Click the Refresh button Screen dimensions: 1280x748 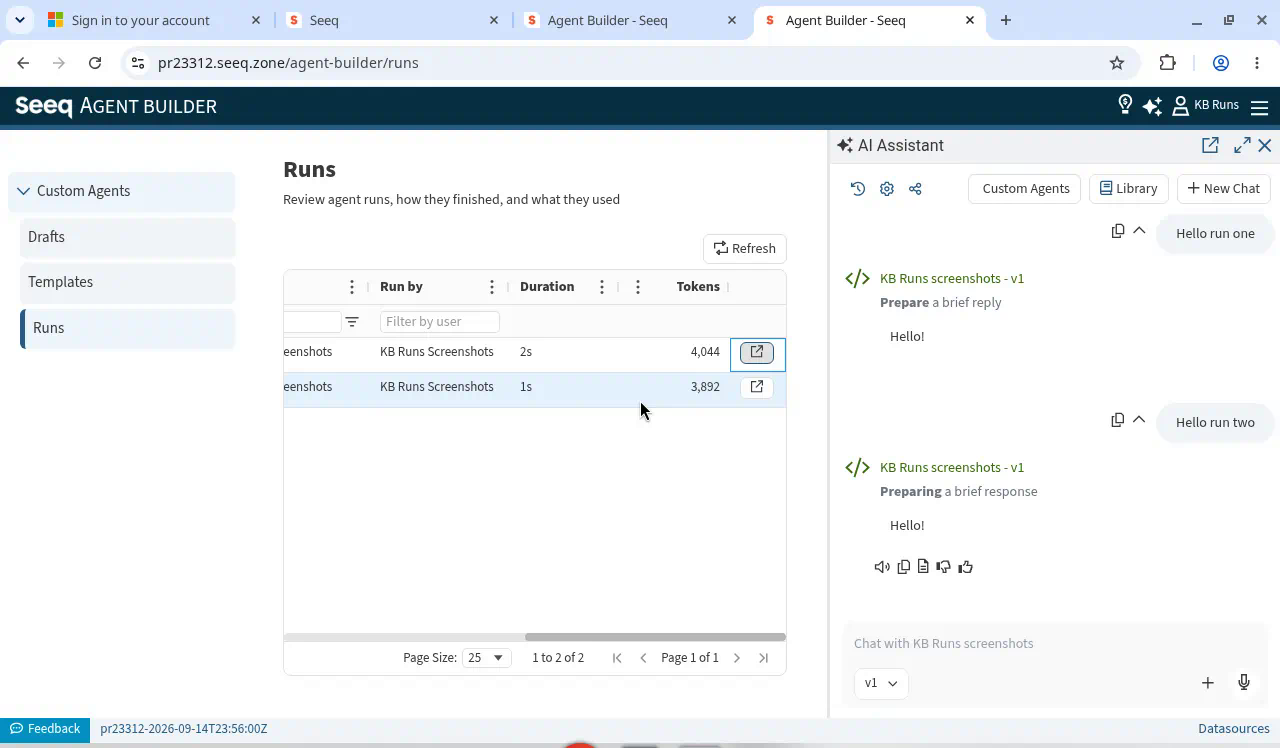[x=745, y=248]
